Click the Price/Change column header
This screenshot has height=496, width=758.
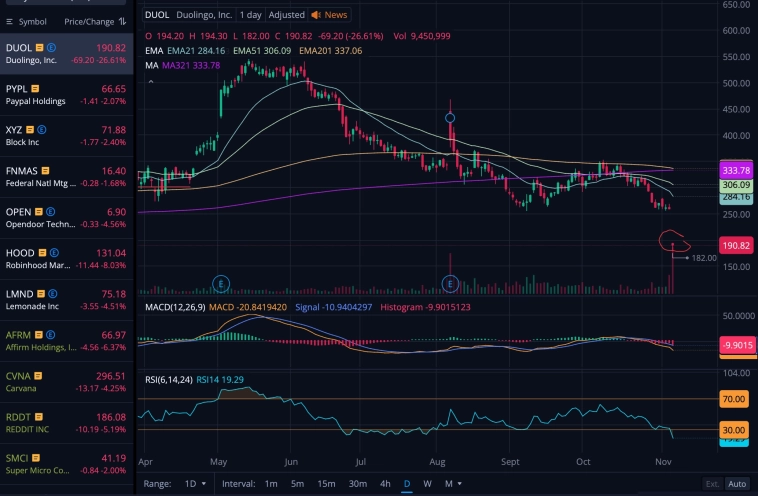coord(89,22)
